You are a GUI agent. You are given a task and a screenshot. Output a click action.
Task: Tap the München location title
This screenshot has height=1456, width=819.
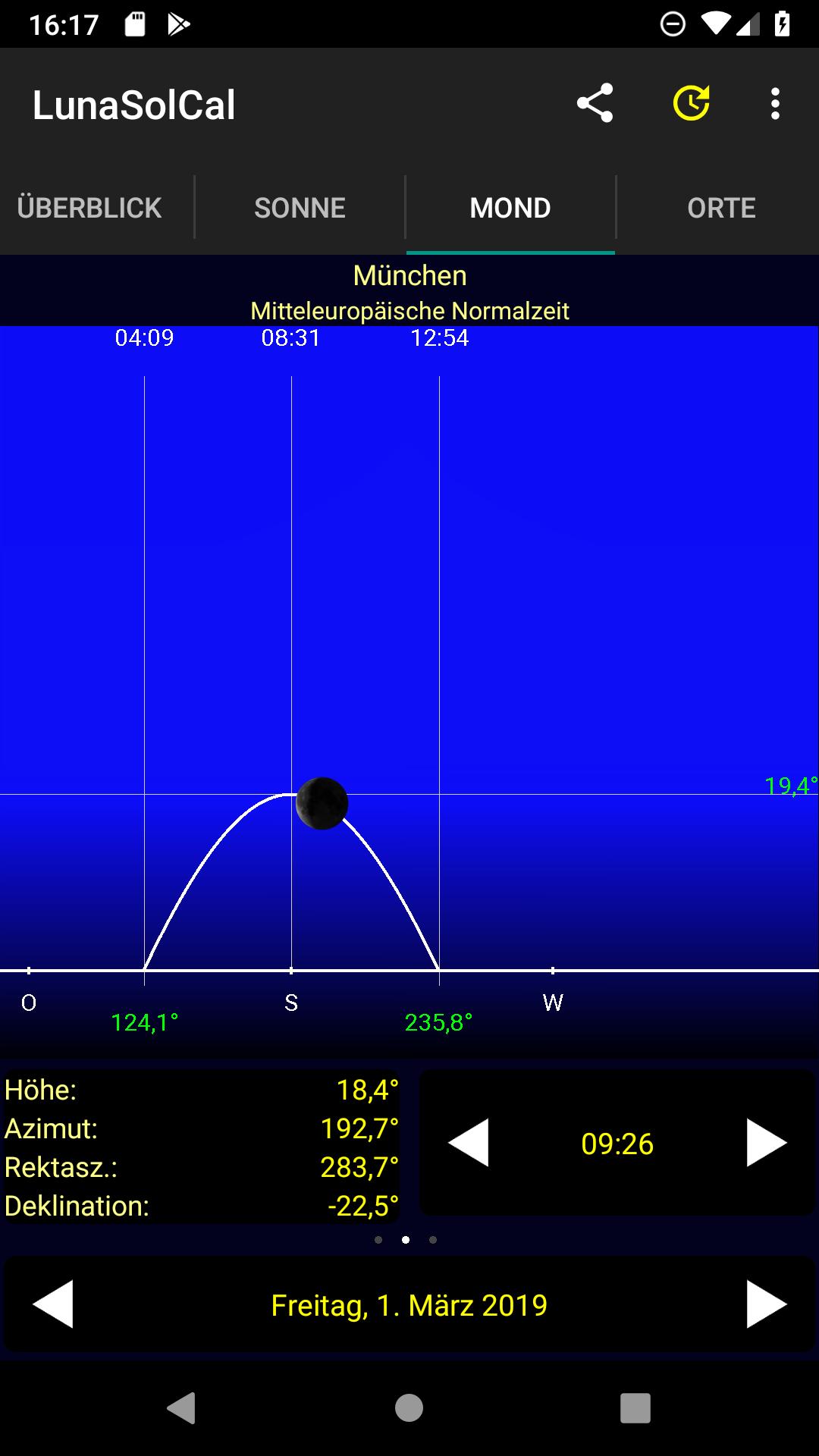click(409, 275)
